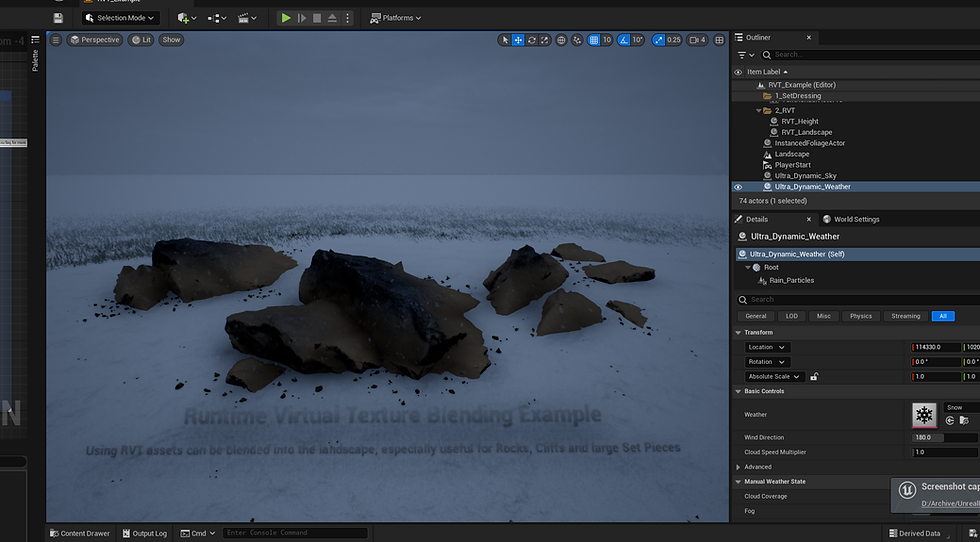Open the cinematics clapperboard dropdown

click(x=247, y=18)
